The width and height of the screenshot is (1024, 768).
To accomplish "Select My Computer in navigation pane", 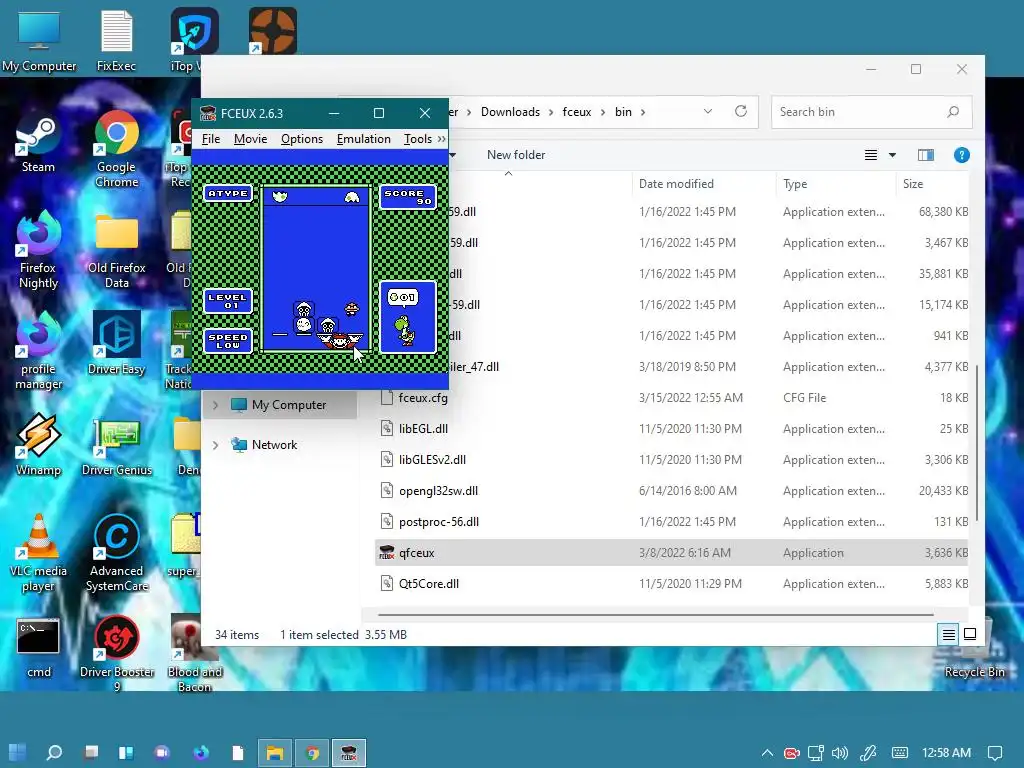I will point(280,405).
